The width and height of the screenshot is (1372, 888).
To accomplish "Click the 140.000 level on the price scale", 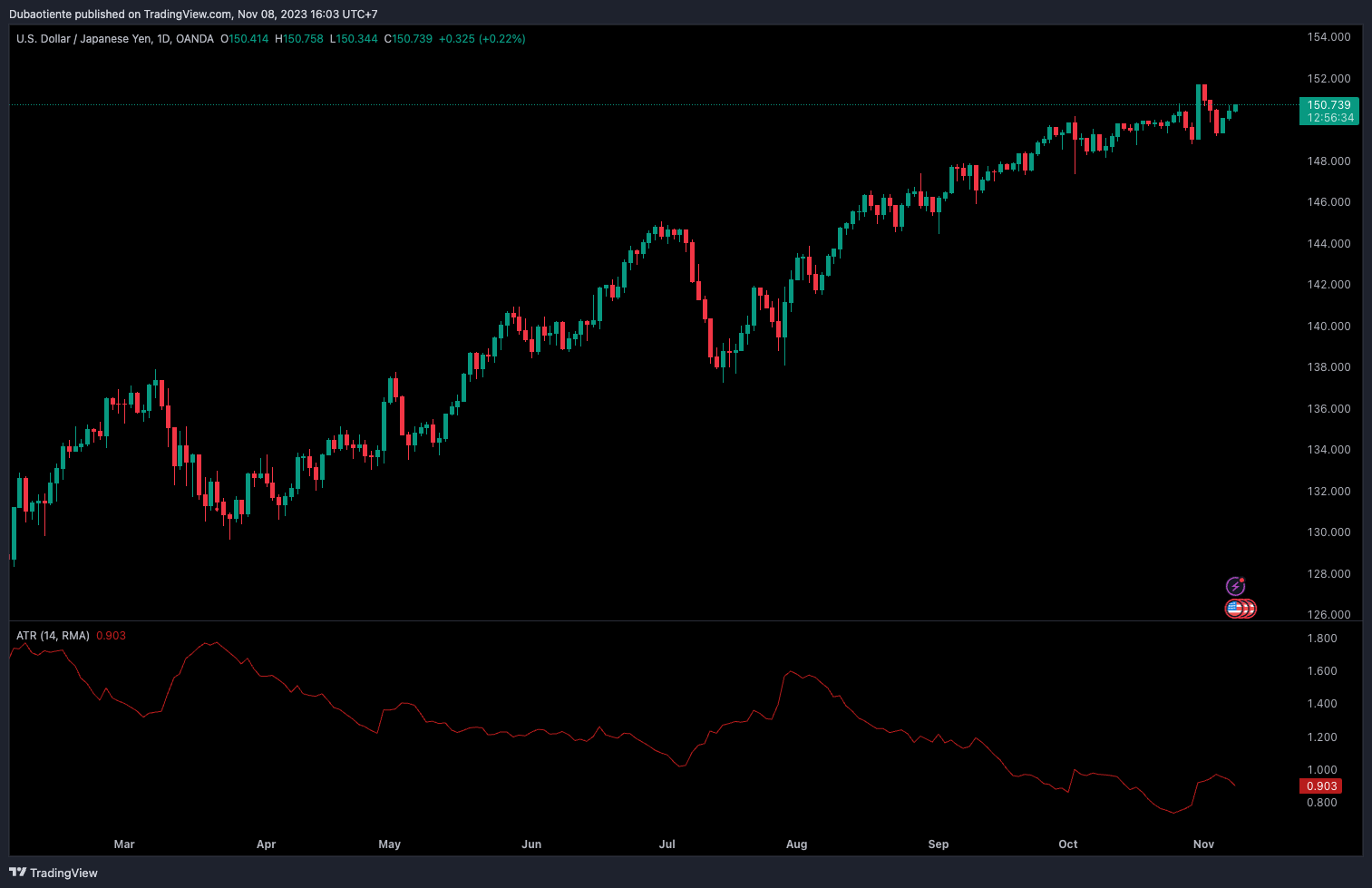I will coord(1328,327).
